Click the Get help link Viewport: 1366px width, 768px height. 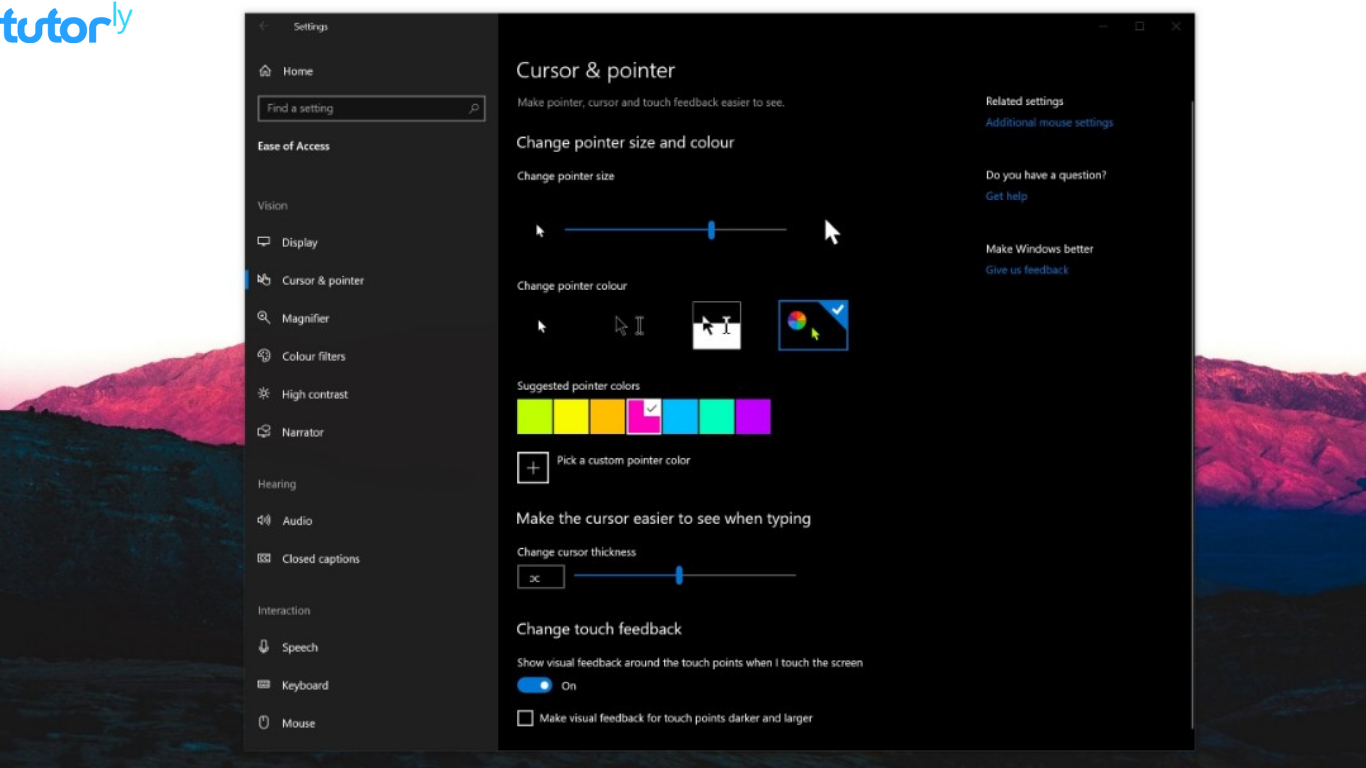[1006, 196]
